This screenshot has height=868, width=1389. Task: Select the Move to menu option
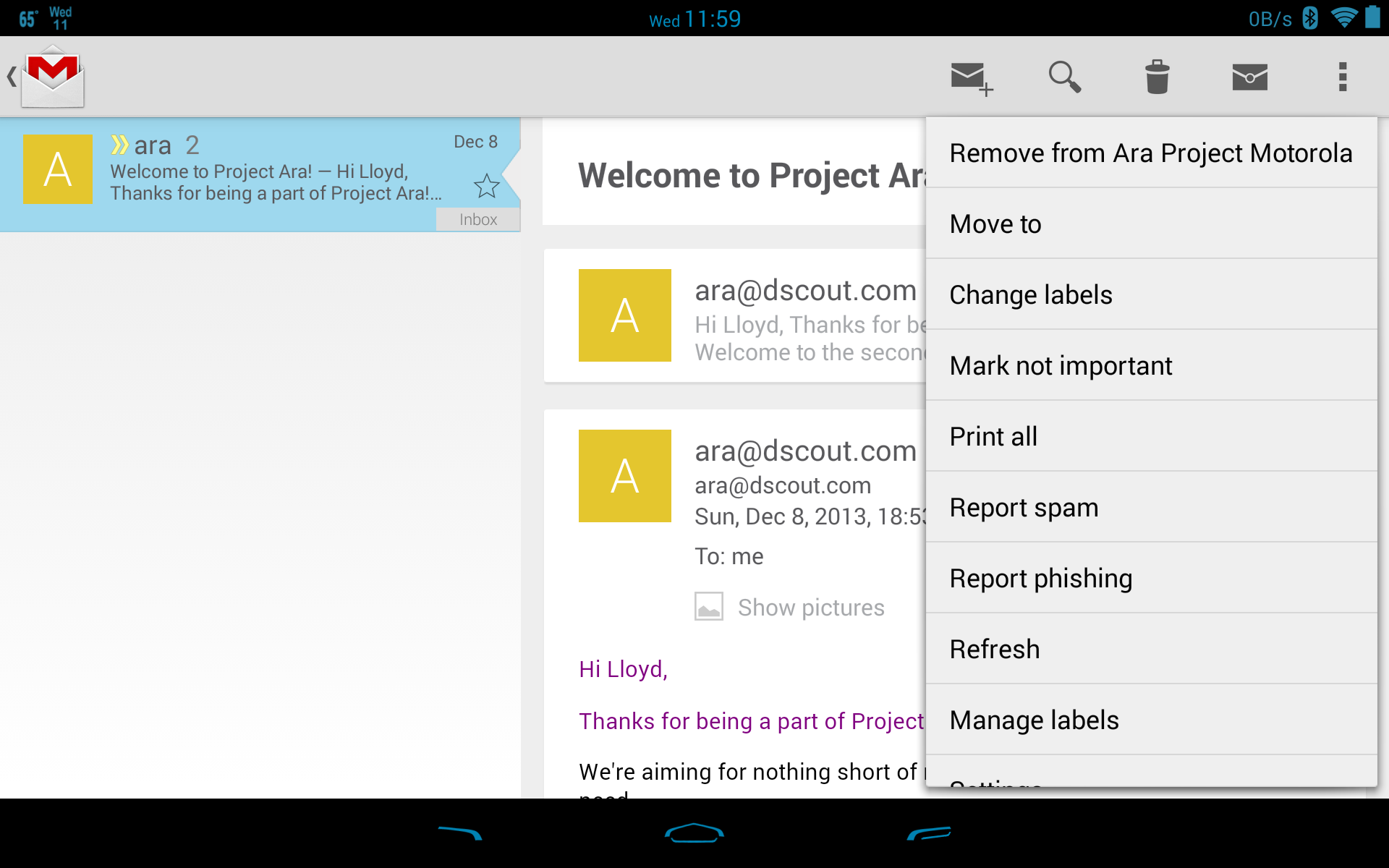click(x=1151, y=224)
